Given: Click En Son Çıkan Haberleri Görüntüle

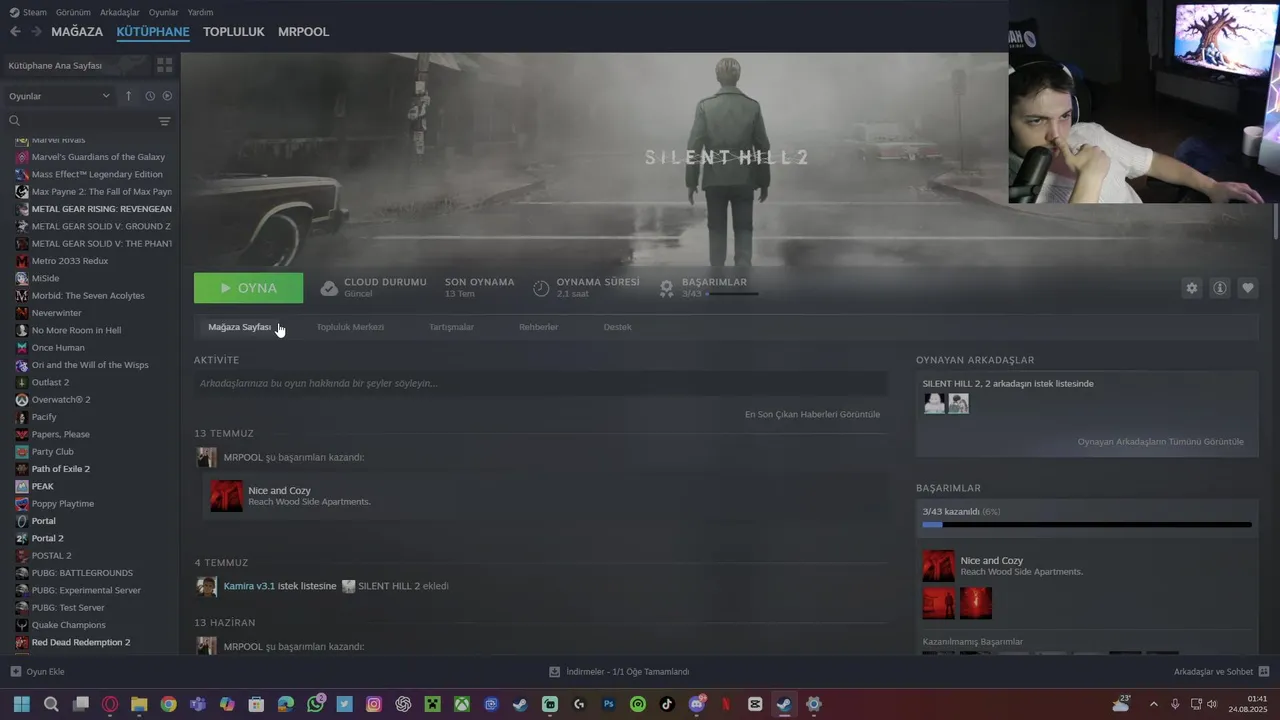Looking at the screenshot, I should tap(812, 414).
